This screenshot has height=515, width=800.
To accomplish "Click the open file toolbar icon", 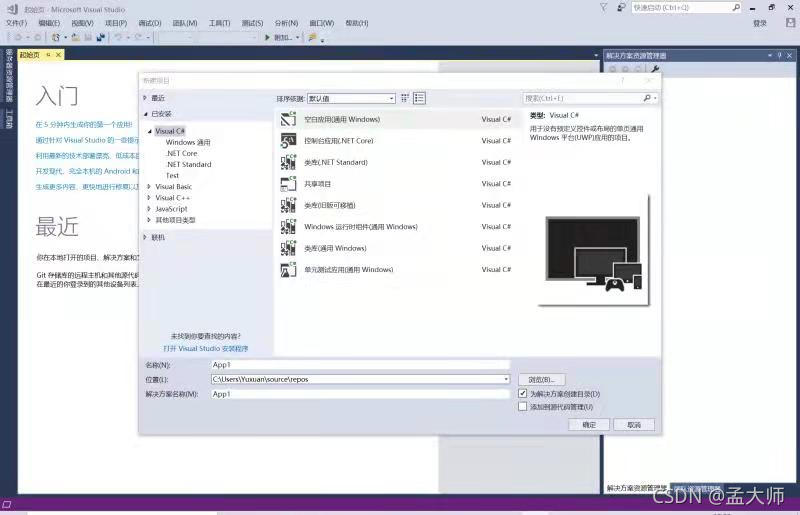I will point(76,37).
